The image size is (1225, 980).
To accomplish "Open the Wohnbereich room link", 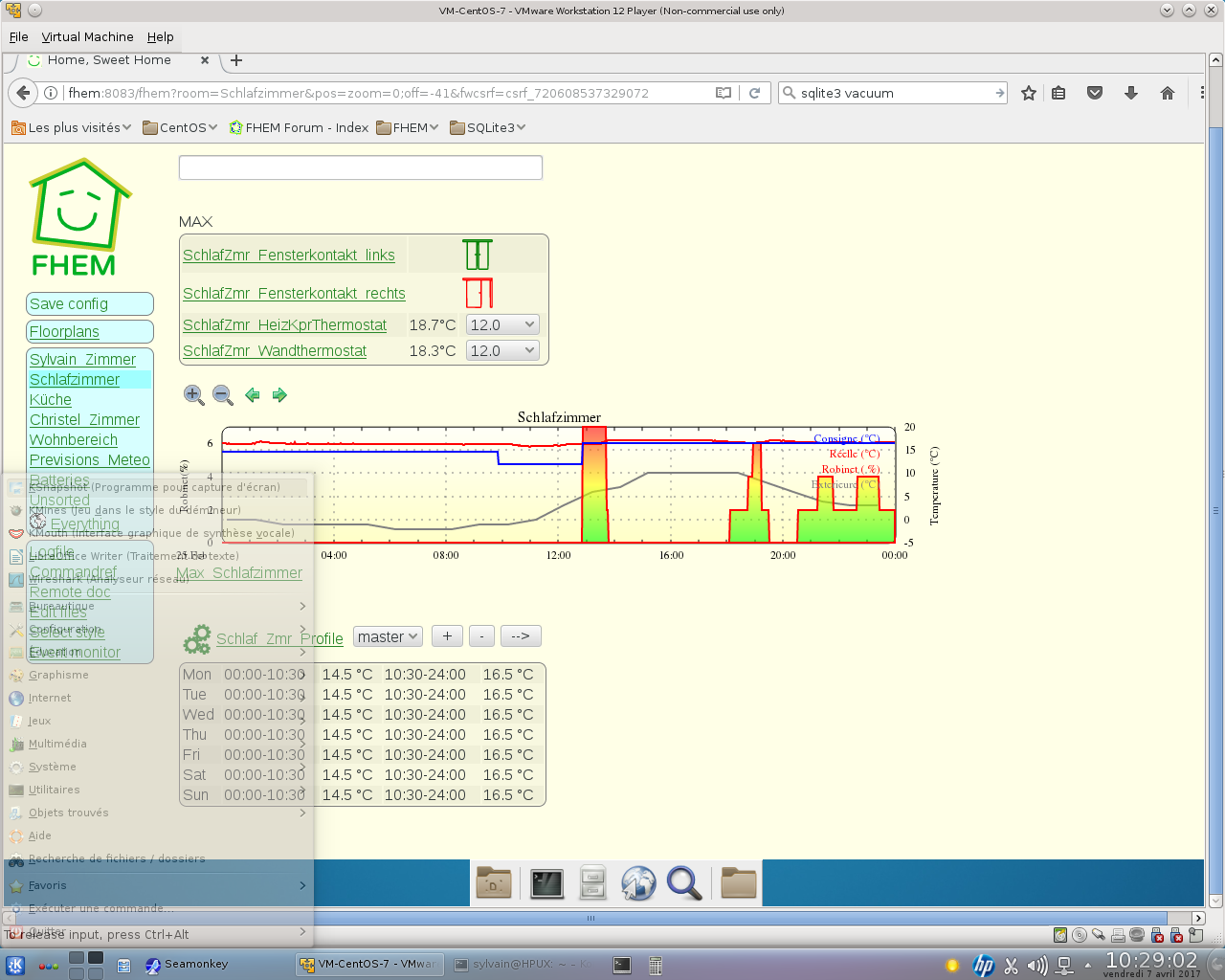I will 74,439.
